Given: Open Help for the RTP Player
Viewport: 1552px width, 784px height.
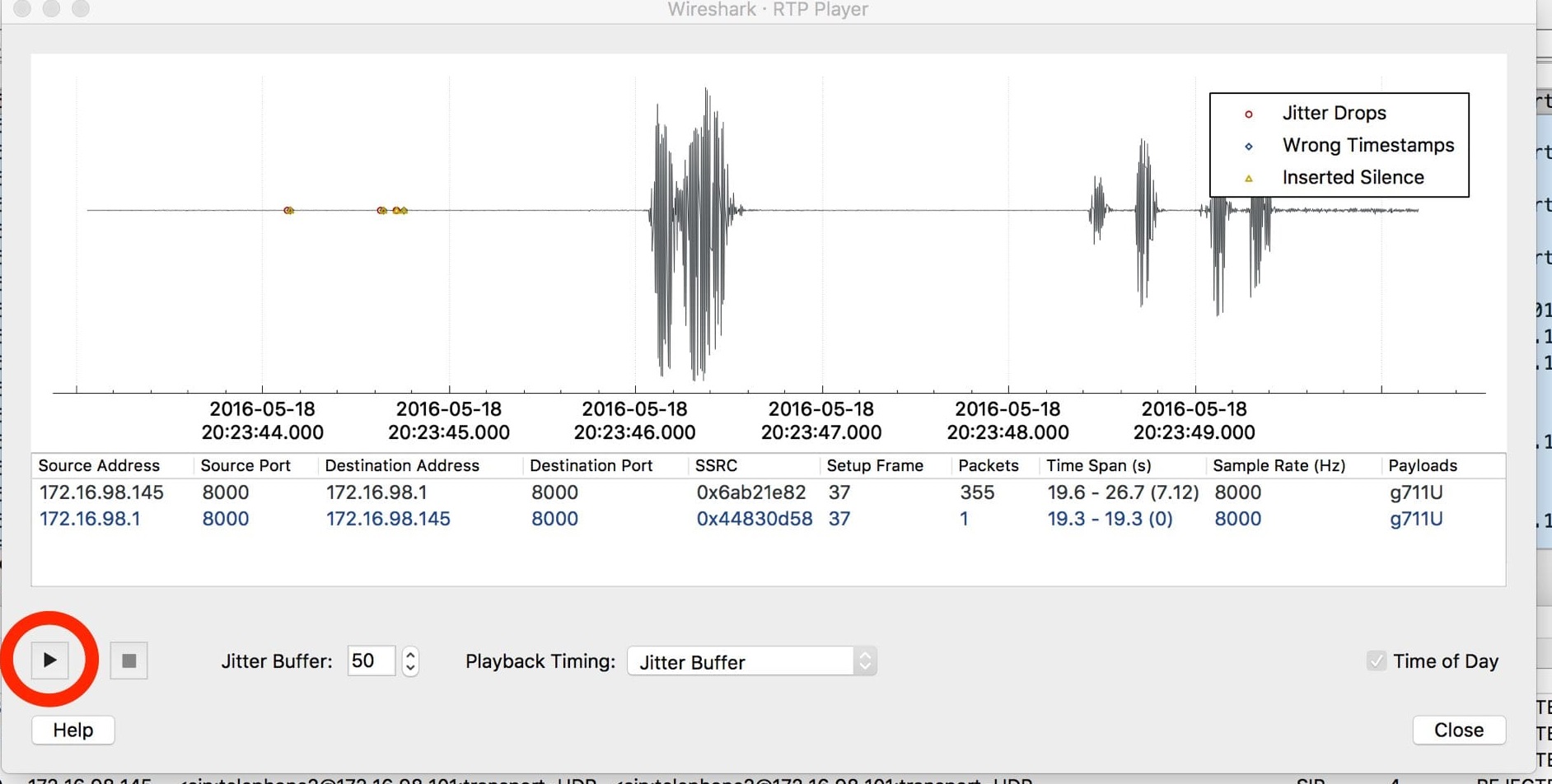Looking at the screenshot, I should (72, 730).
